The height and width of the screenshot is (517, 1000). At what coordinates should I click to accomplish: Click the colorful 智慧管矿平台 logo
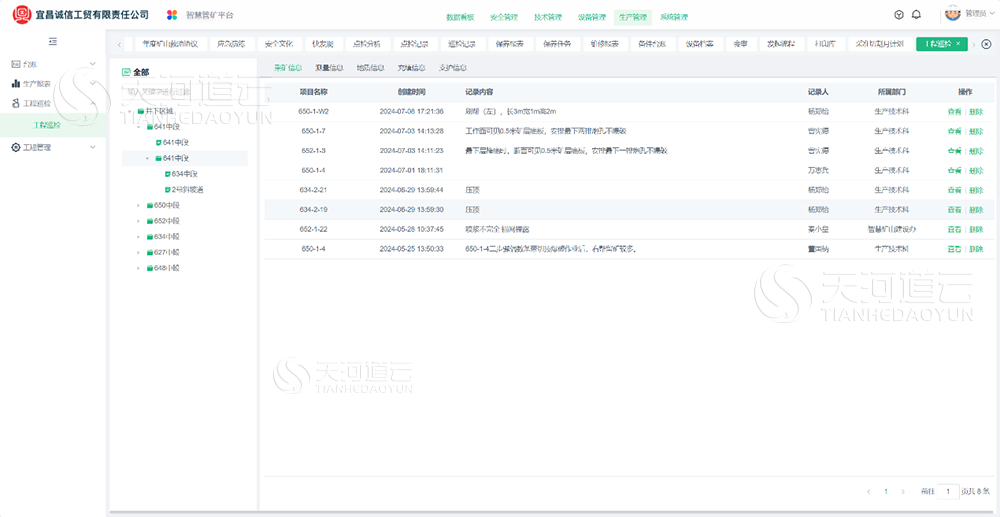point(172,15)
